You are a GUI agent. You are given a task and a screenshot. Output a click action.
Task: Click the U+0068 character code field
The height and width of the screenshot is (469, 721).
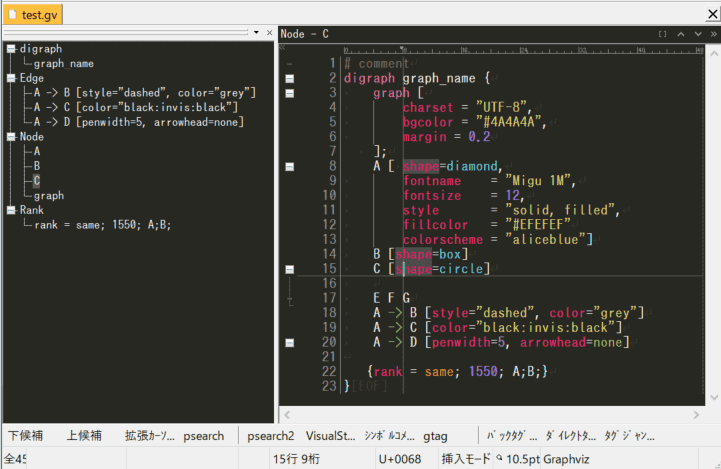pos(400,458)
